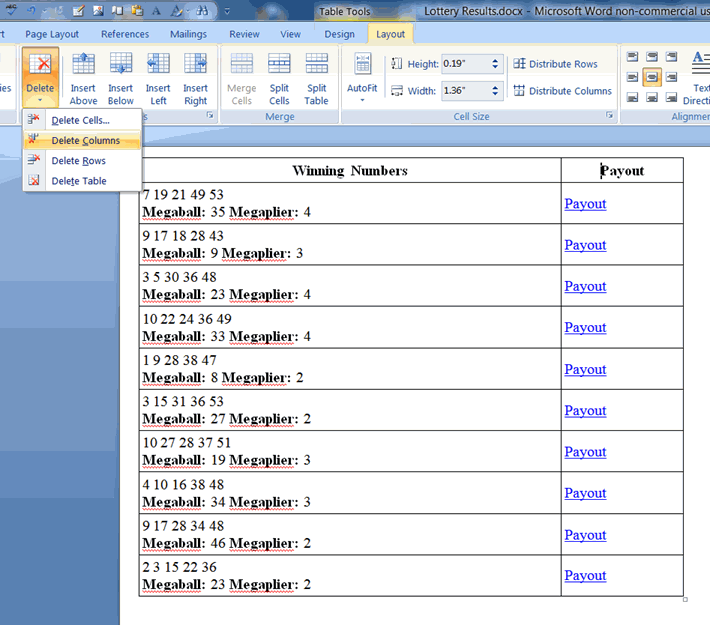710x625 pixels.
Task: Select Align Top Left alignment icon
Action: point(632,57)
